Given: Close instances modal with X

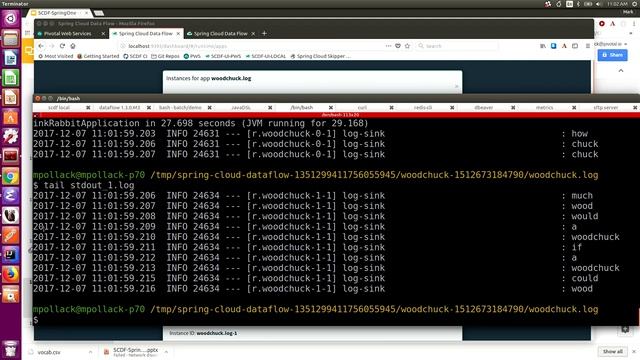Looking at the screenshot, I should [456, 86].
